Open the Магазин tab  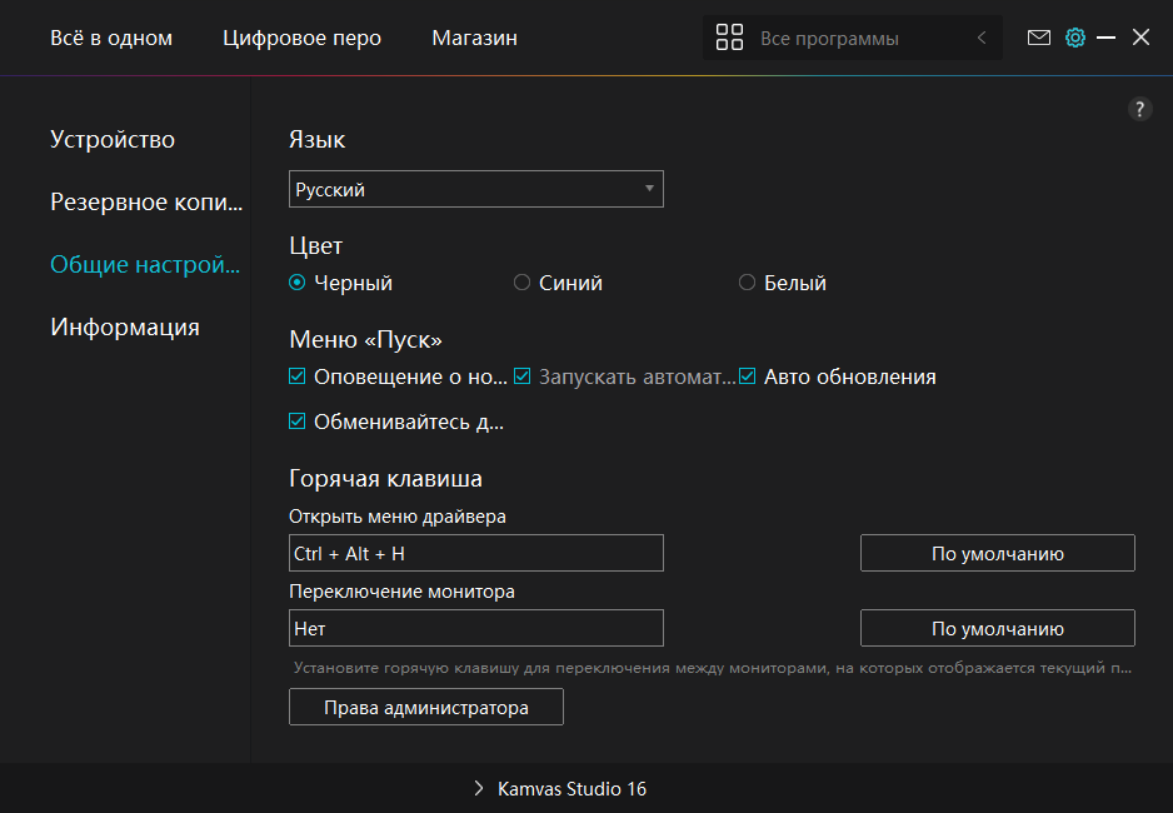click(x=474, y=38)
